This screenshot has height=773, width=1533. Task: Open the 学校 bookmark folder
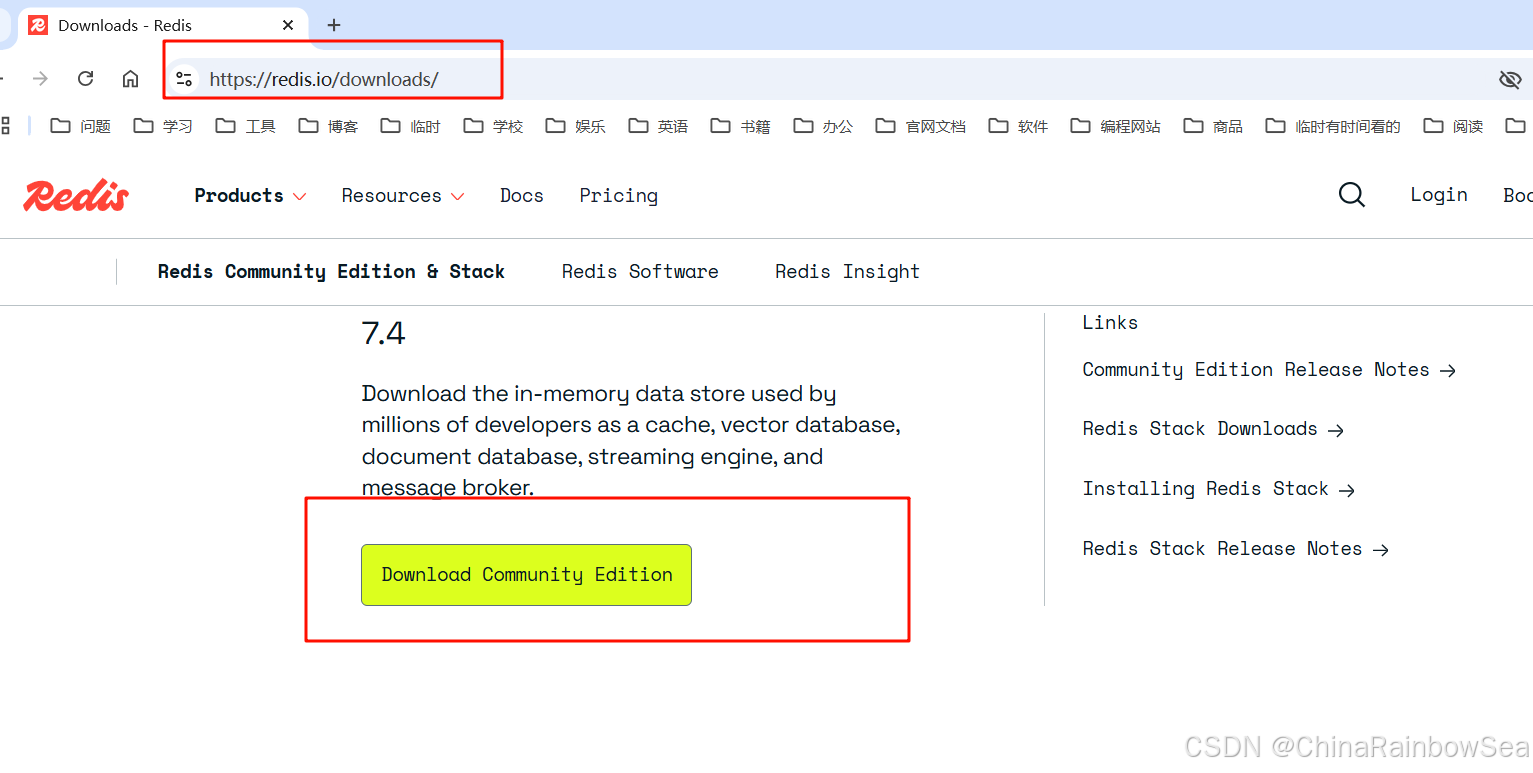click(493, 126)
